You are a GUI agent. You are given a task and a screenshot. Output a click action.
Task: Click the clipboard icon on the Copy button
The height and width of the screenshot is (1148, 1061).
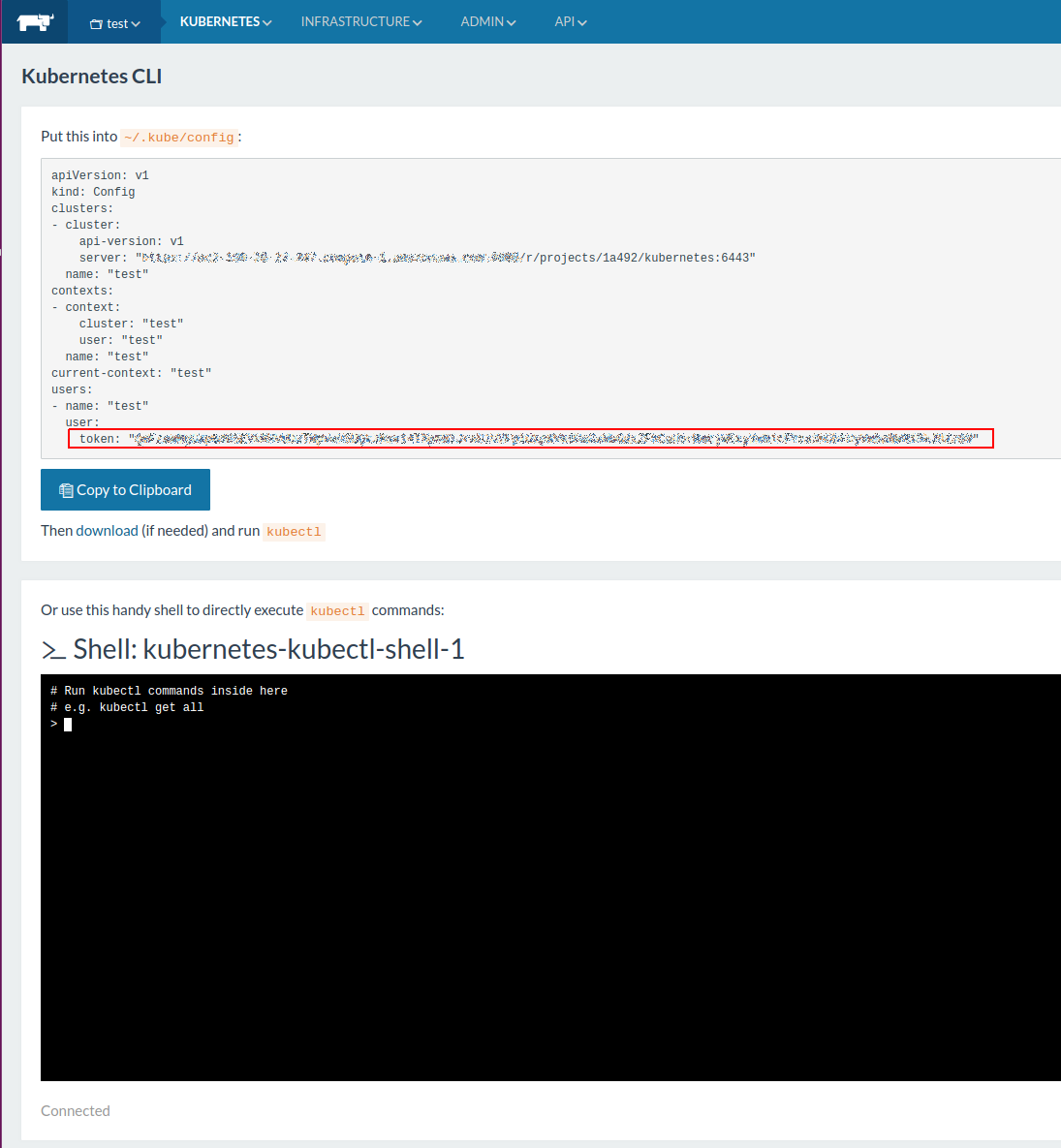pos(66,491)
